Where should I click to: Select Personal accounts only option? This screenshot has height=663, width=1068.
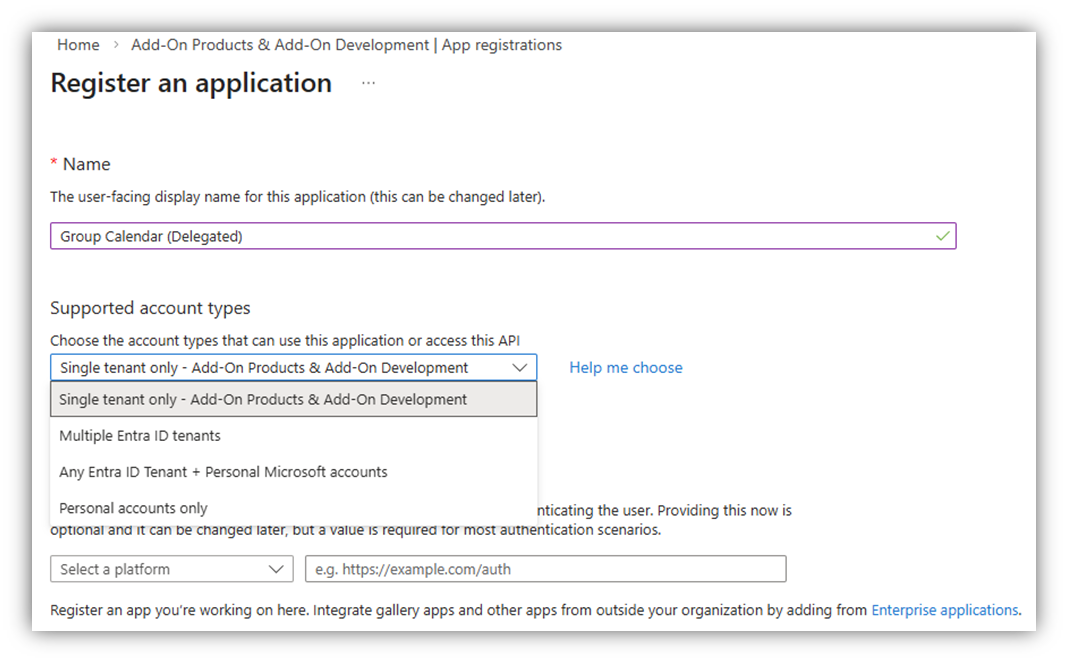[133, 508]
